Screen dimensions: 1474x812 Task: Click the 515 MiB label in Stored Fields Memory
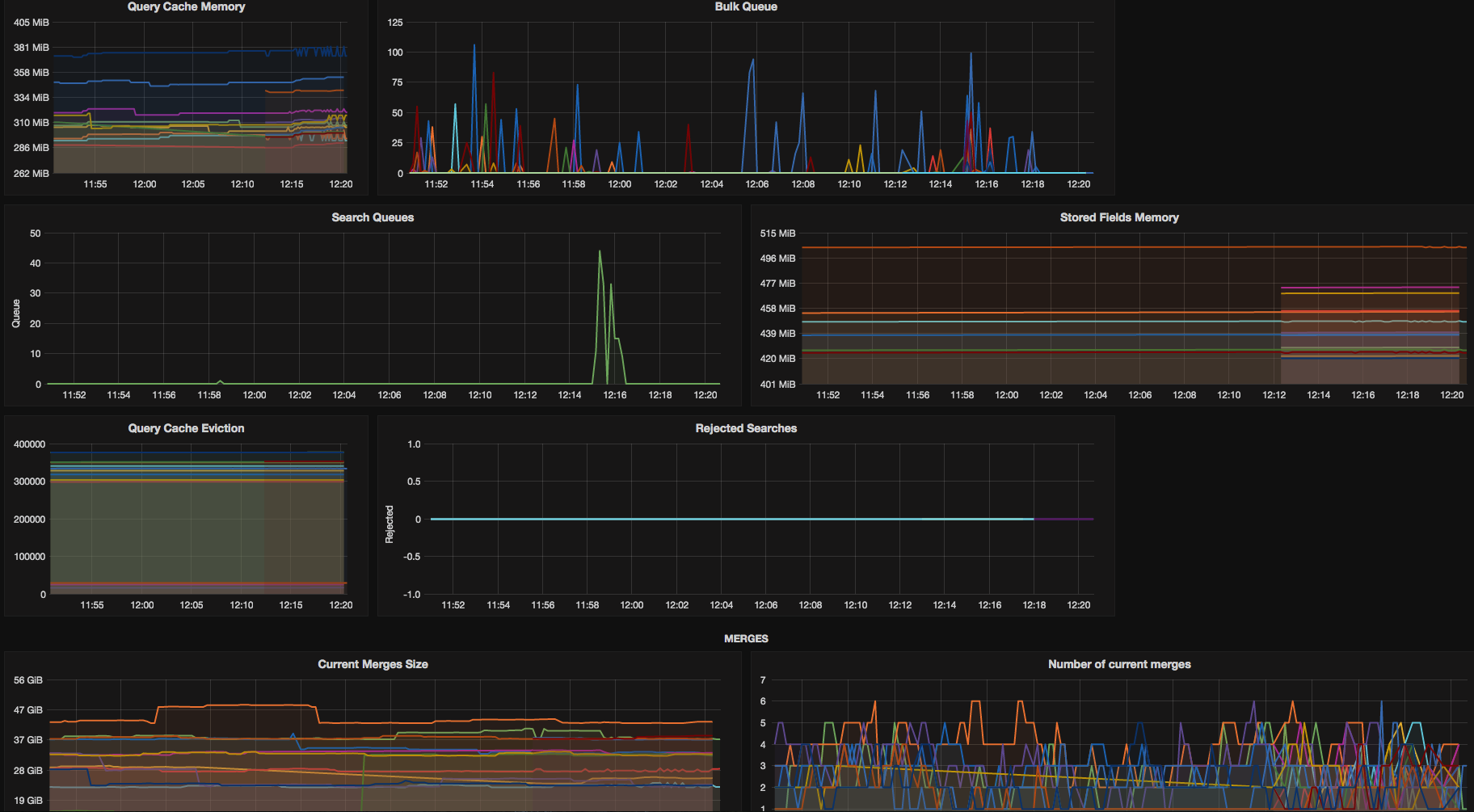[777, 234]
